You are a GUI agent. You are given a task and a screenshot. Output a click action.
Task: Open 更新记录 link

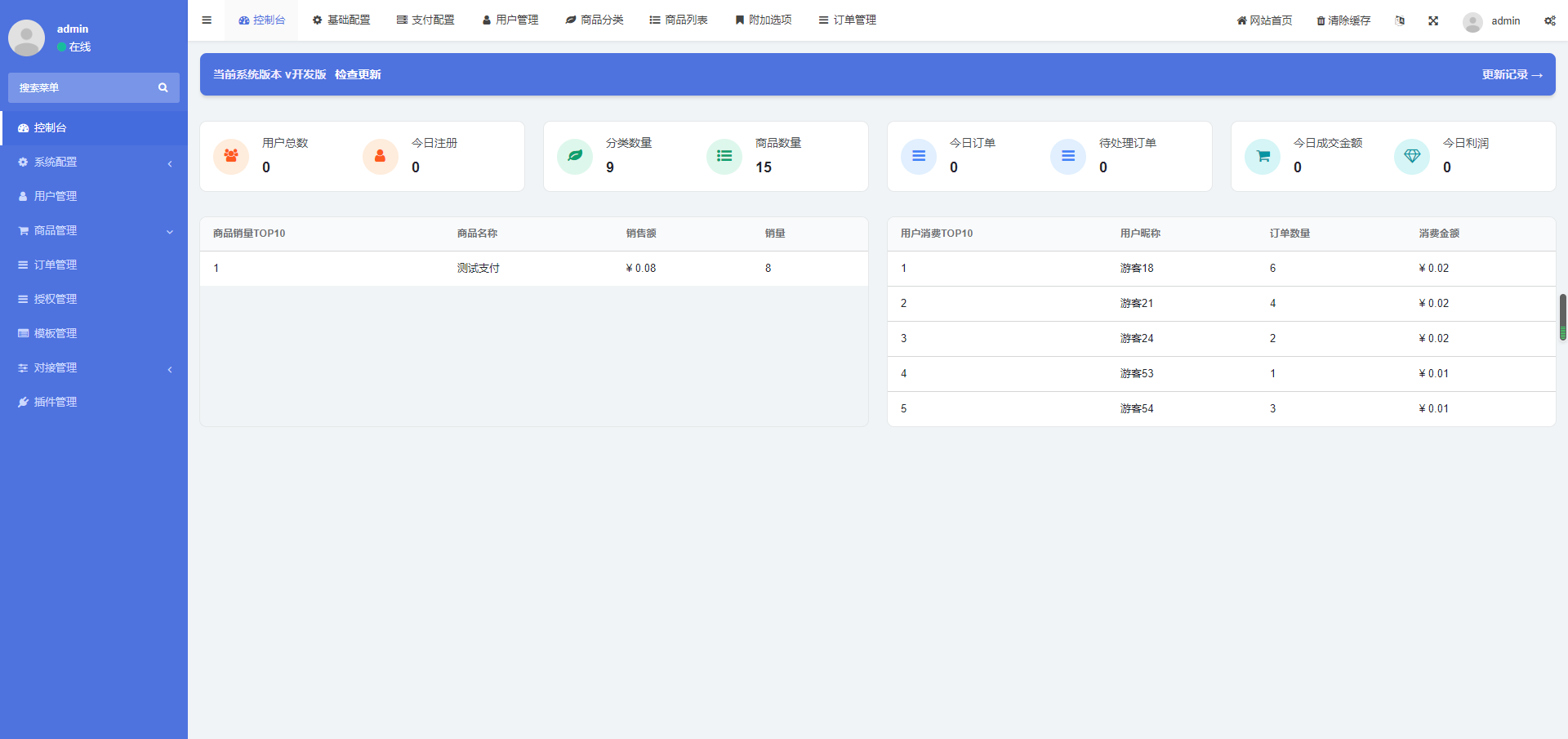tap(1512, 74)
